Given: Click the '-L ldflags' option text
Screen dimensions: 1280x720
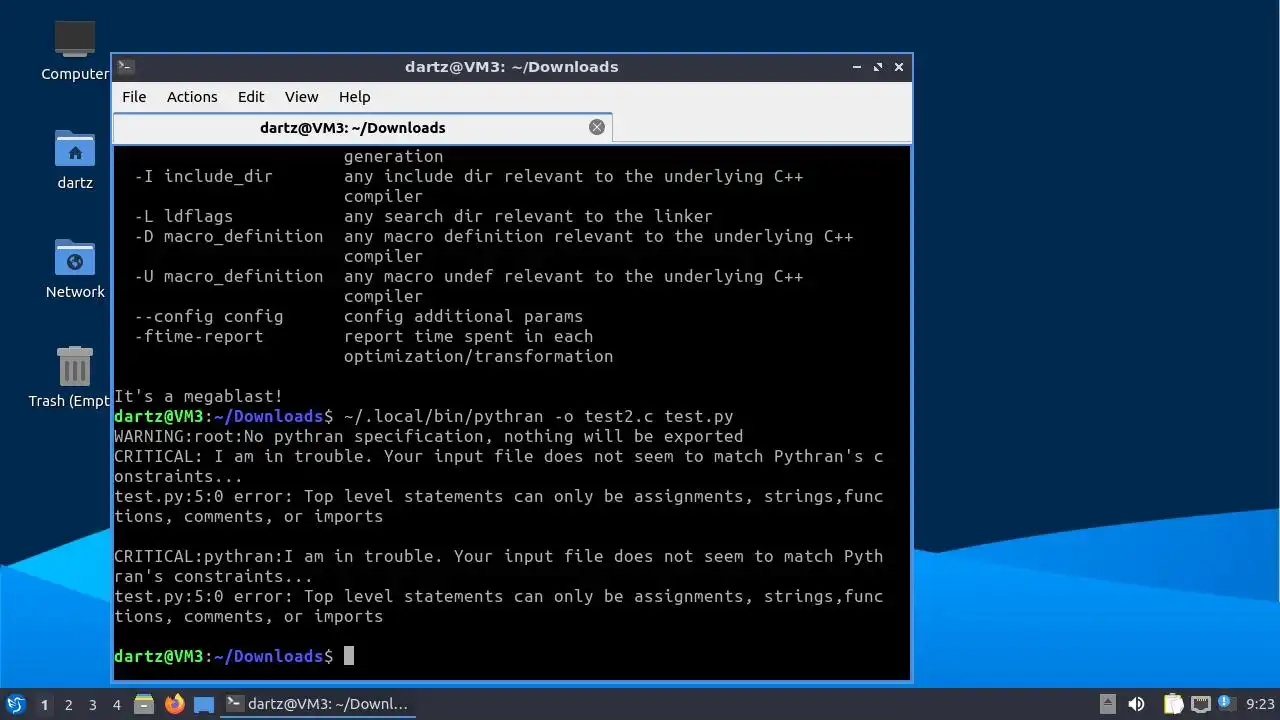Looking at the screenshot, I should 184,216.
